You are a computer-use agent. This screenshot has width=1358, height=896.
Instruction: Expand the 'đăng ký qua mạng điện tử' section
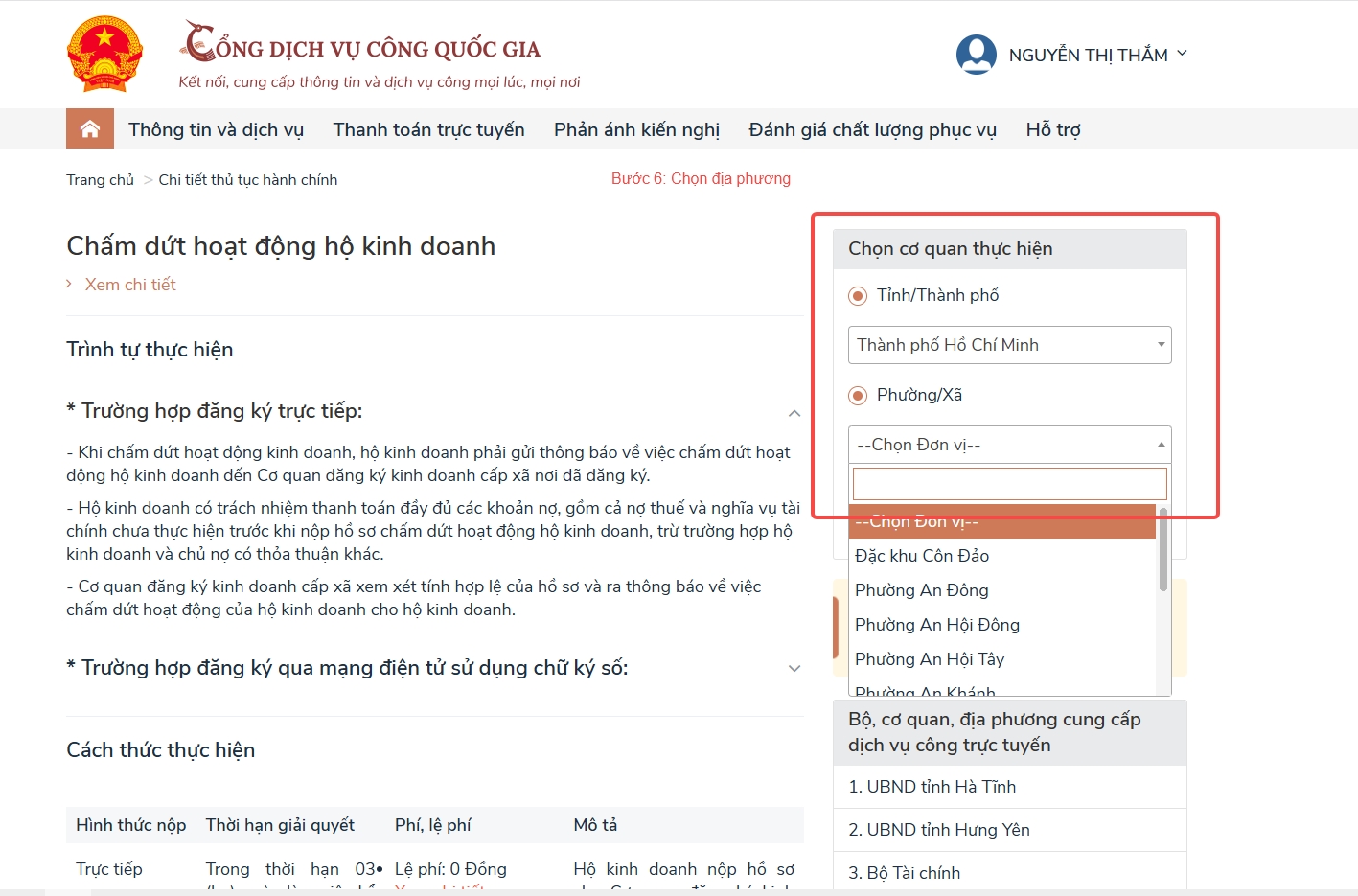pos(794,669)
